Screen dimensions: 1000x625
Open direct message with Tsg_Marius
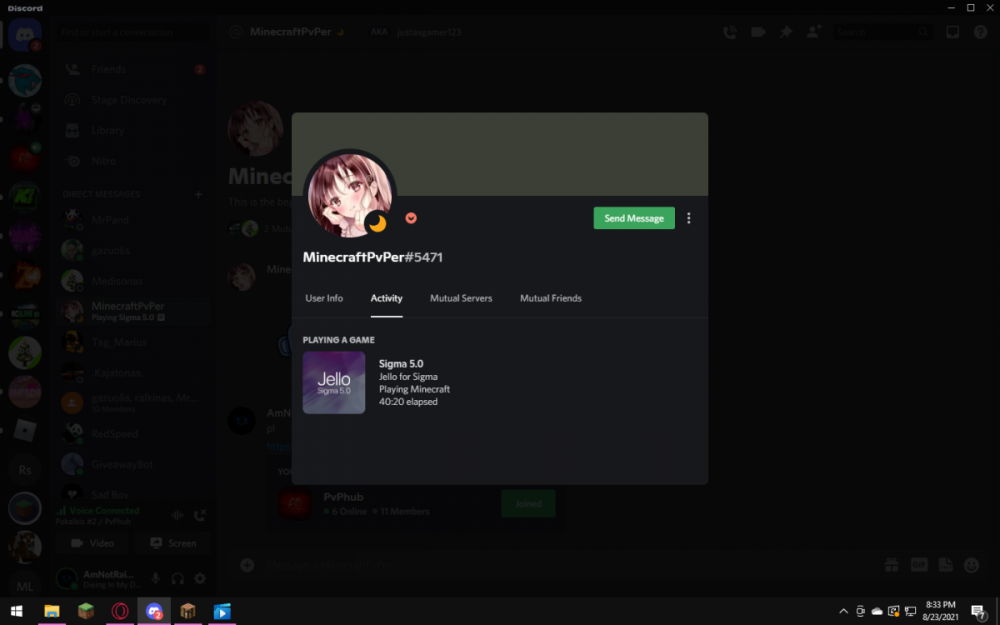pyautogui.click(x=133, y=342)
